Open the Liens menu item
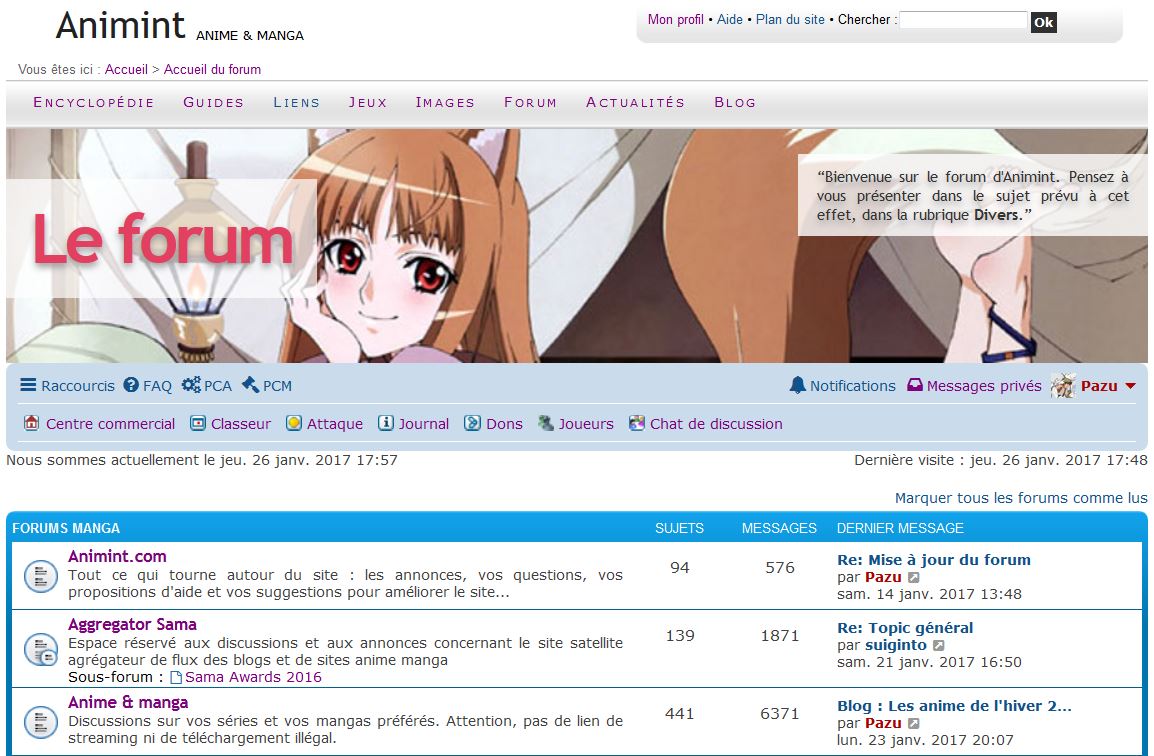The width and height of the screenshot is (1154, 756). 297,102
